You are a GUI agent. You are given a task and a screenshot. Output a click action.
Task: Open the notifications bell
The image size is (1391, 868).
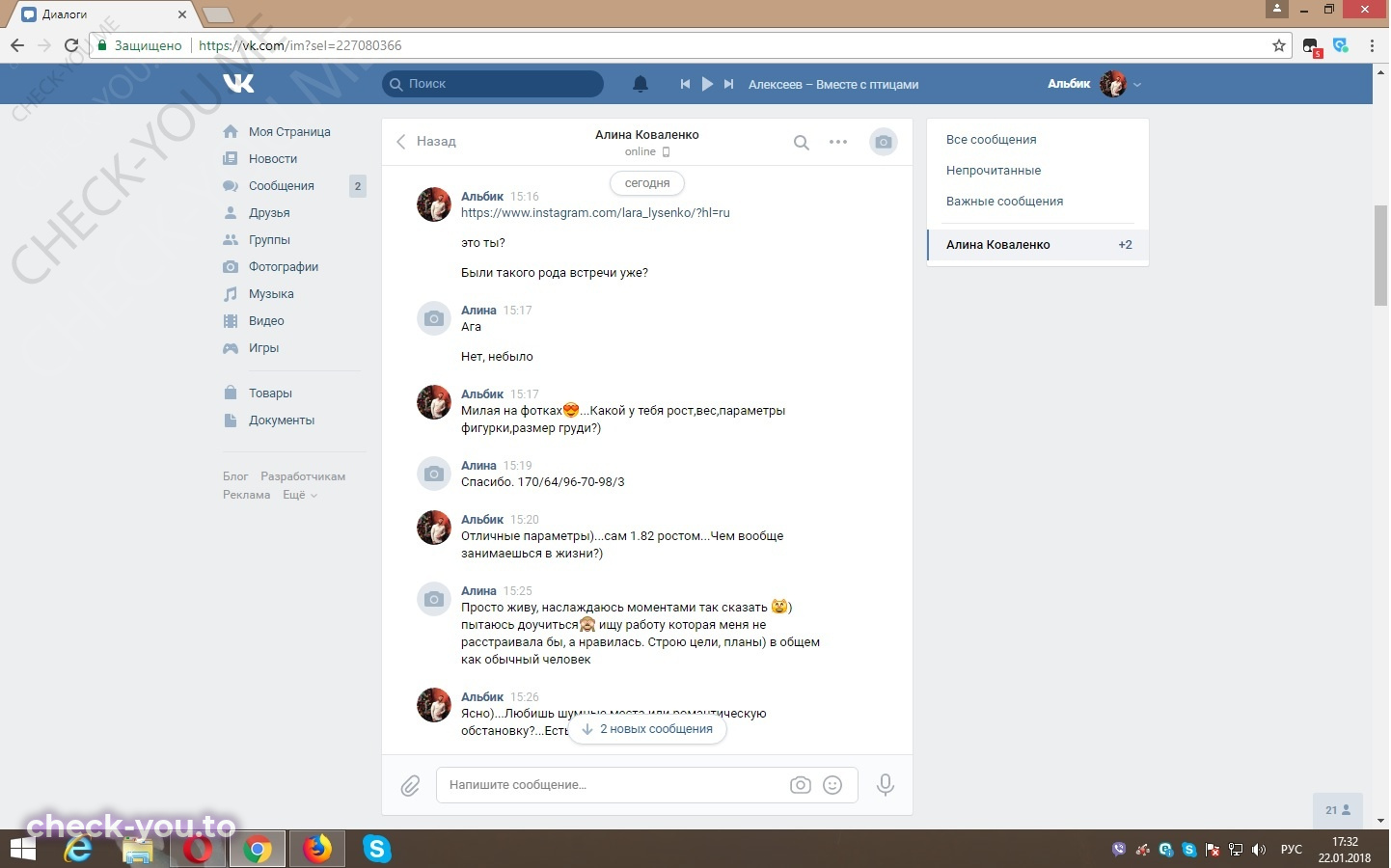click(641, 84)
